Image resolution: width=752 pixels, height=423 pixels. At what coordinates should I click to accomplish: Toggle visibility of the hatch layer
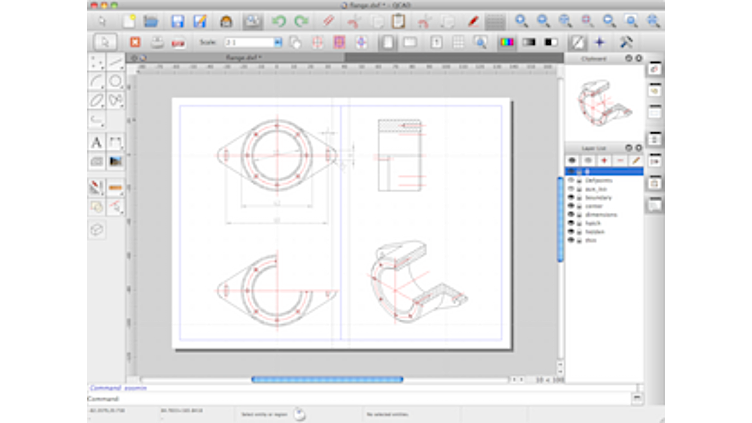pos(571,222)
